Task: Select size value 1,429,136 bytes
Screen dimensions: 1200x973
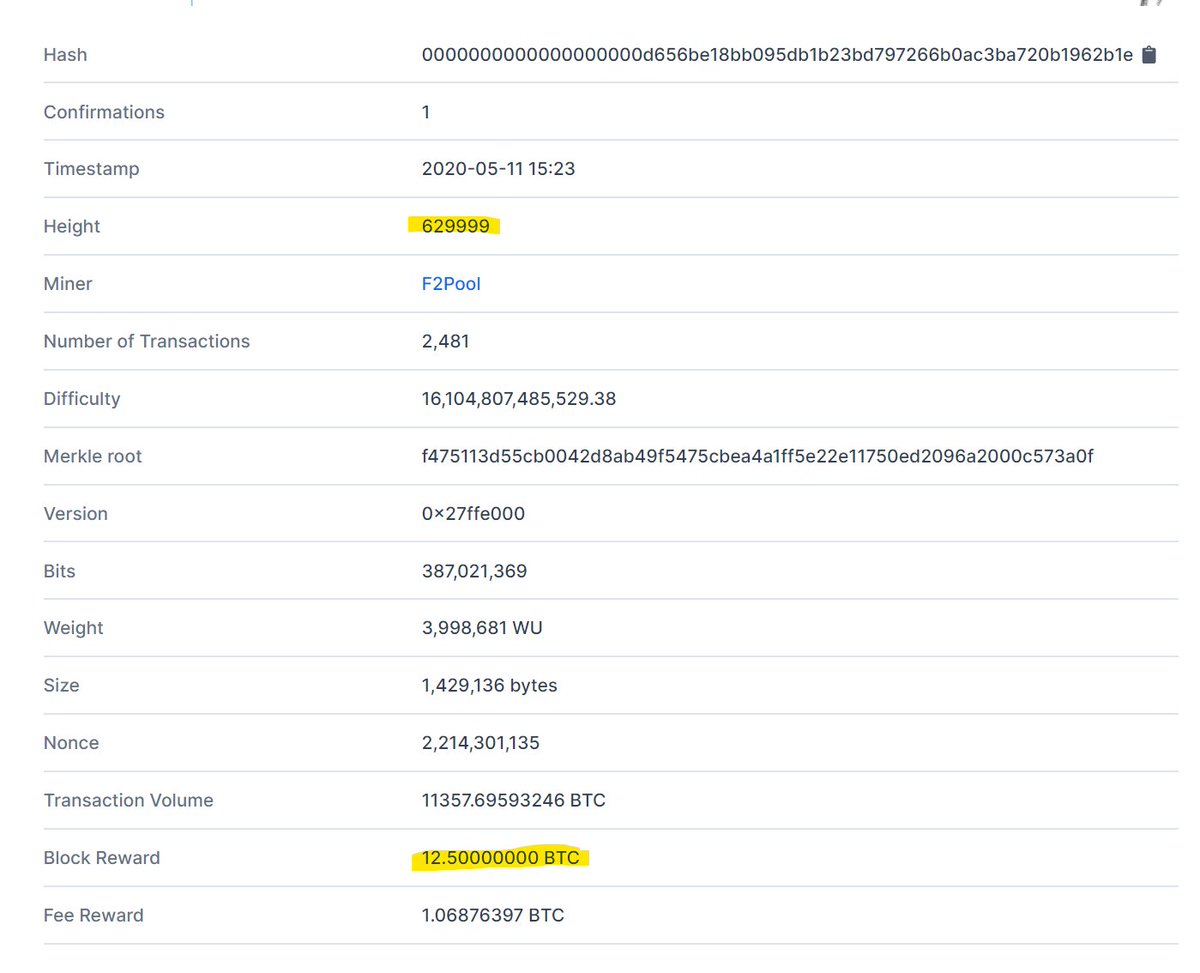Action: coord(490,685)
